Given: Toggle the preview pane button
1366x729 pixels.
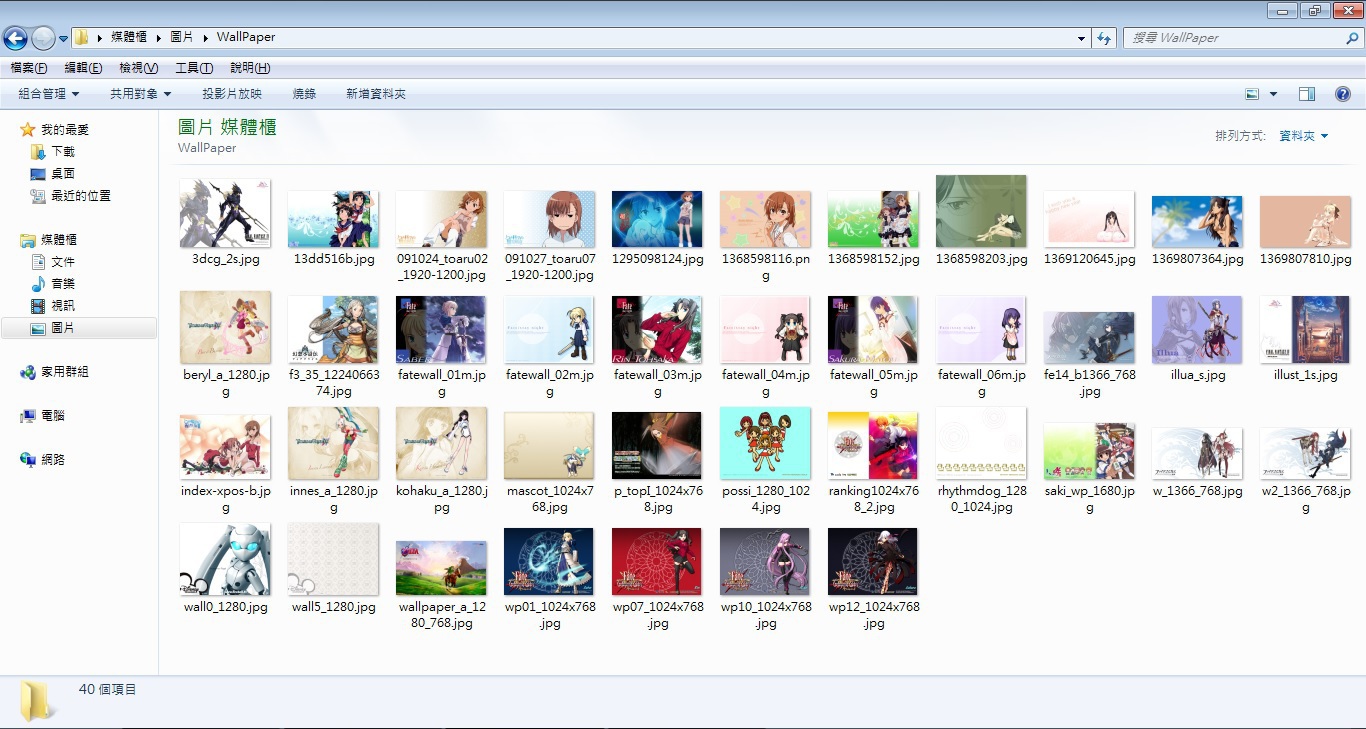Looking at the screenshot, I should click(x=1307, y=94).
